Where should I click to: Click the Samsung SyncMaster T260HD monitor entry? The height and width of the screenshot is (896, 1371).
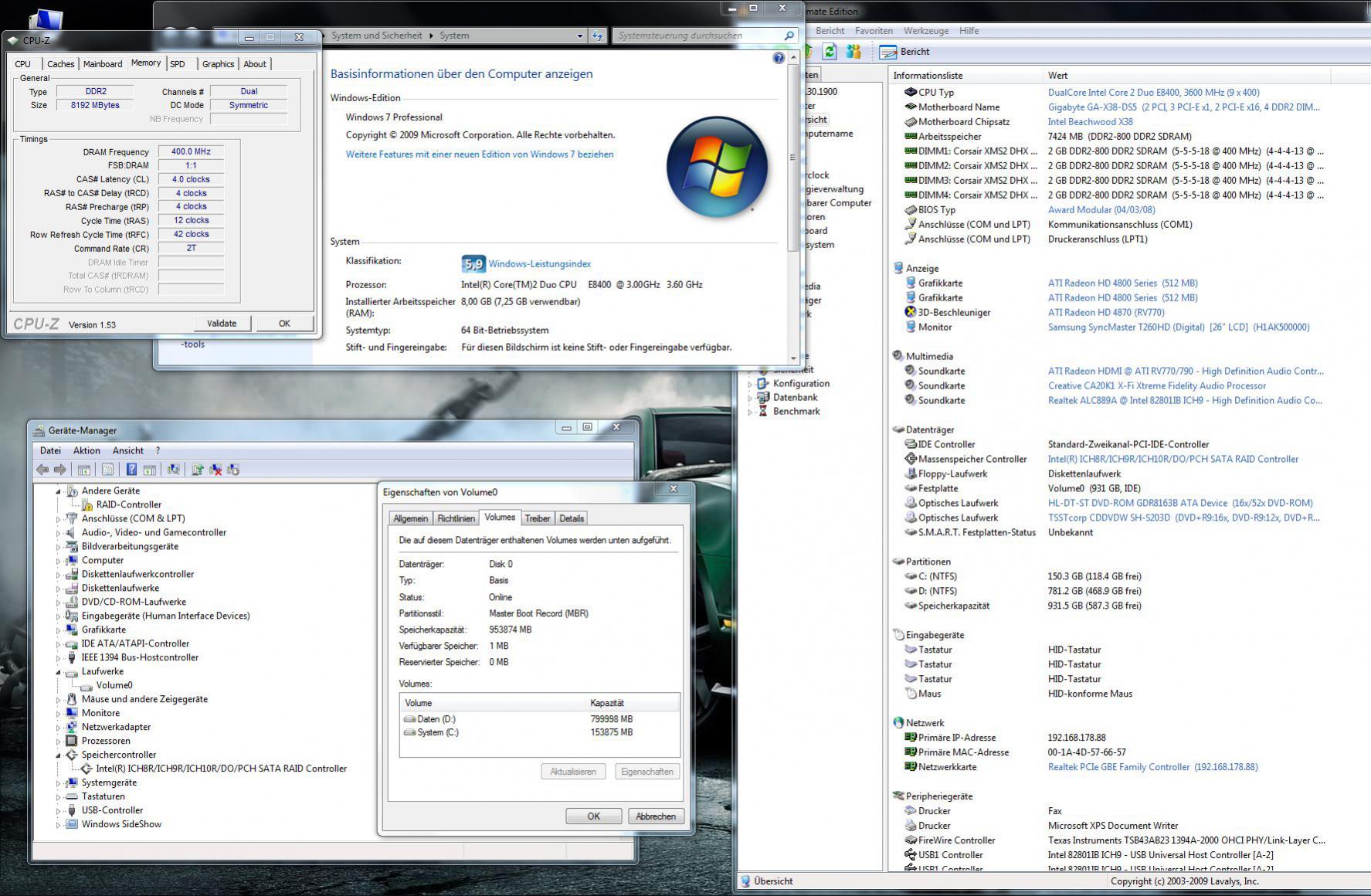click(x=1179, y=328)
